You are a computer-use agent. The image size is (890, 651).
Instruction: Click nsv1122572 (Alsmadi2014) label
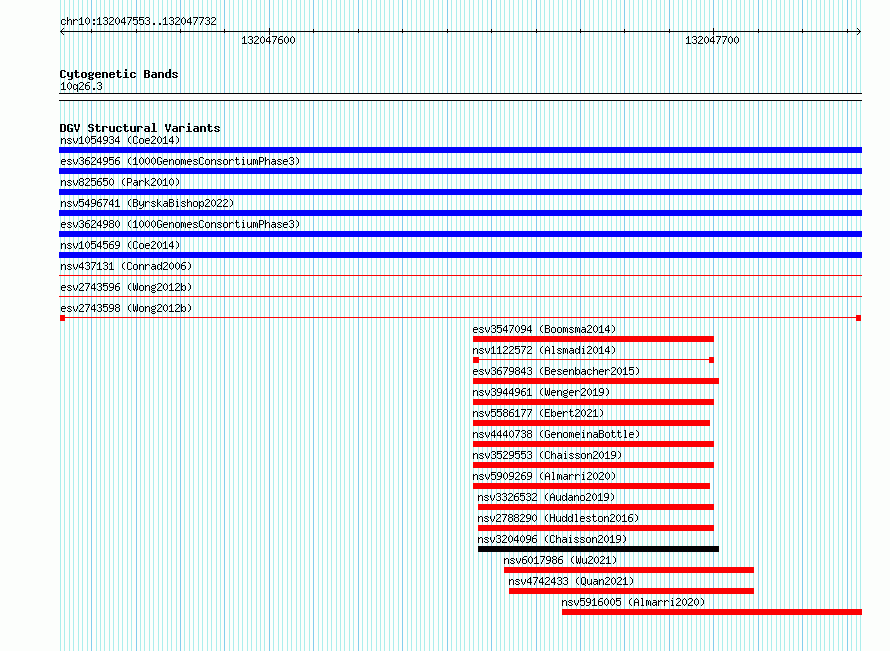click(544, 350)
